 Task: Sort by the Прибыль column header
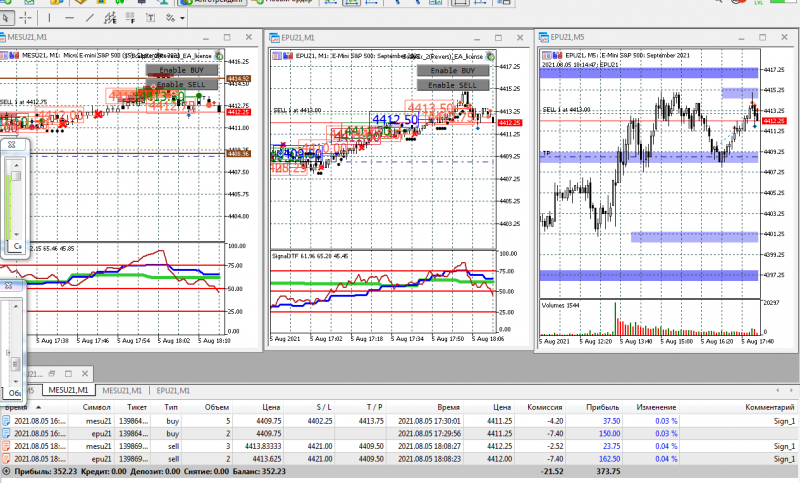[x=594, y=407]
